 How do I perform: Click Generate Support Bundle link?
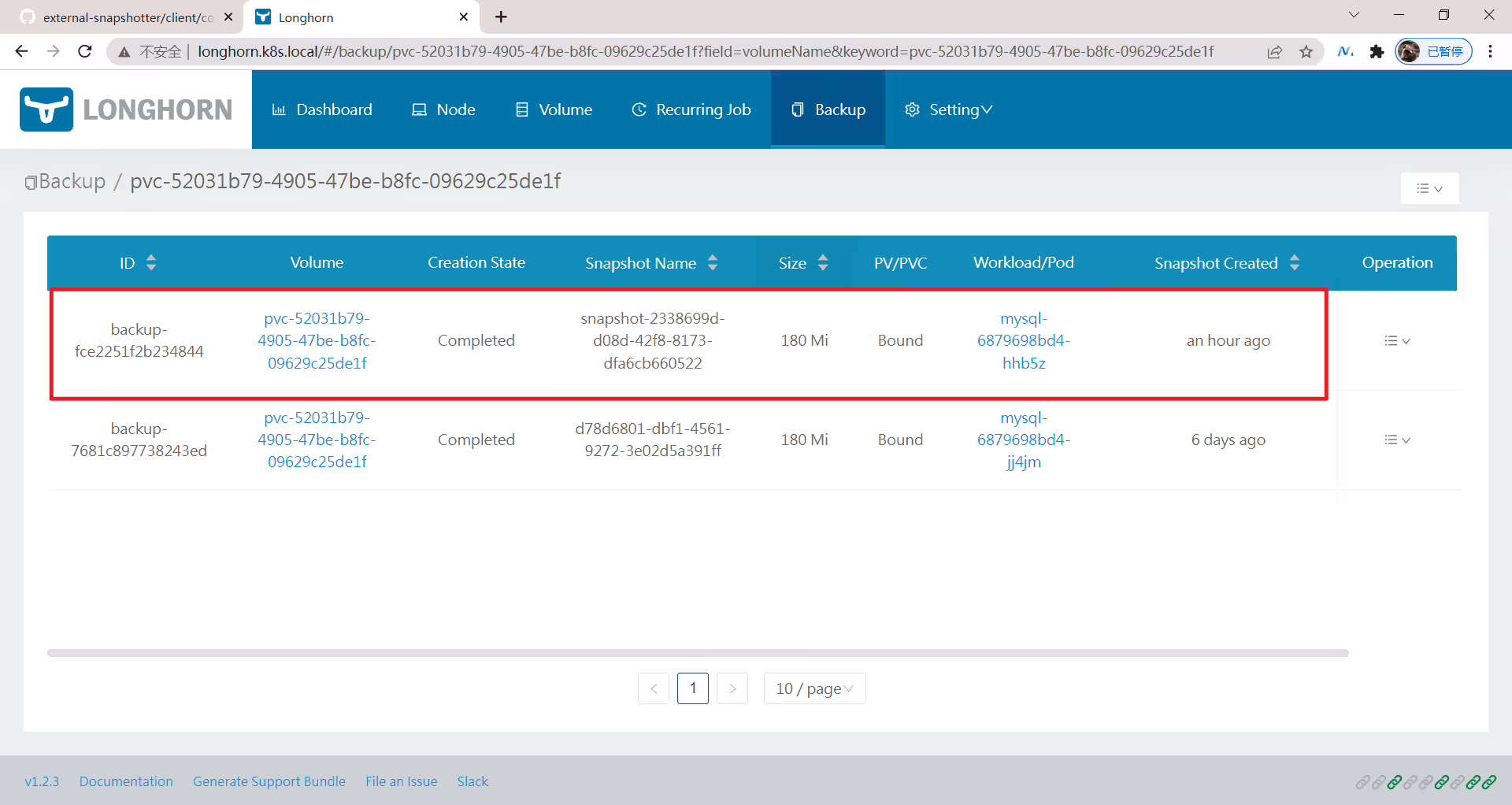269,781
